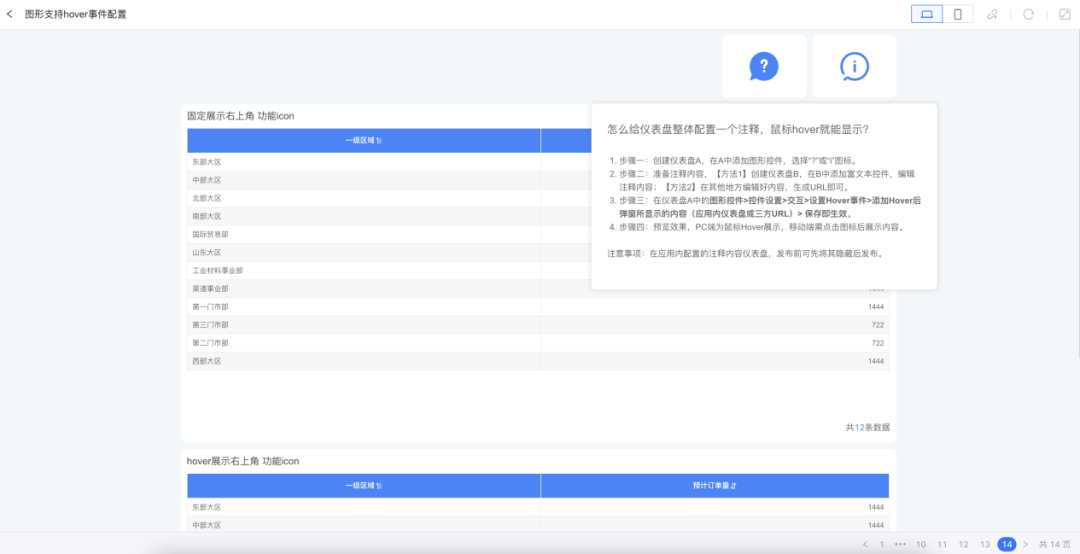Click 1444 in hover展示 table 中部大区 row
1080x554 pixels.
click(875, 525)
